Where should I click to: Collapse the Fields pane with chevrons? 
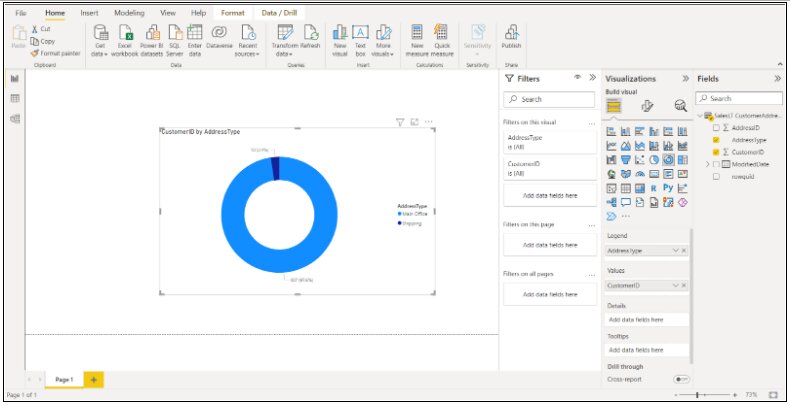point(778,78)
